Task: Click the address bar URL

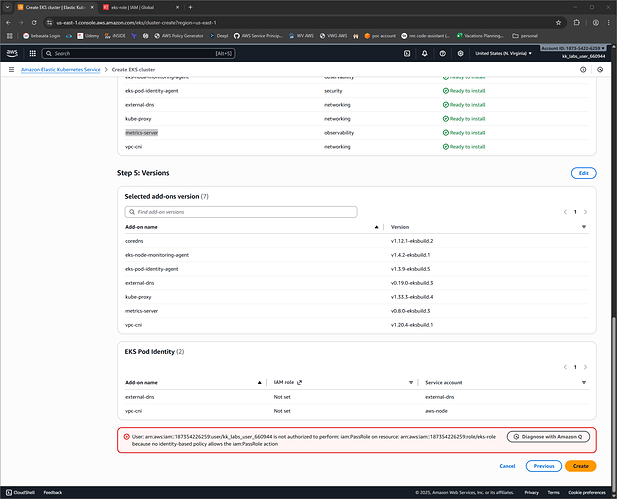Action: click(136, 23)
